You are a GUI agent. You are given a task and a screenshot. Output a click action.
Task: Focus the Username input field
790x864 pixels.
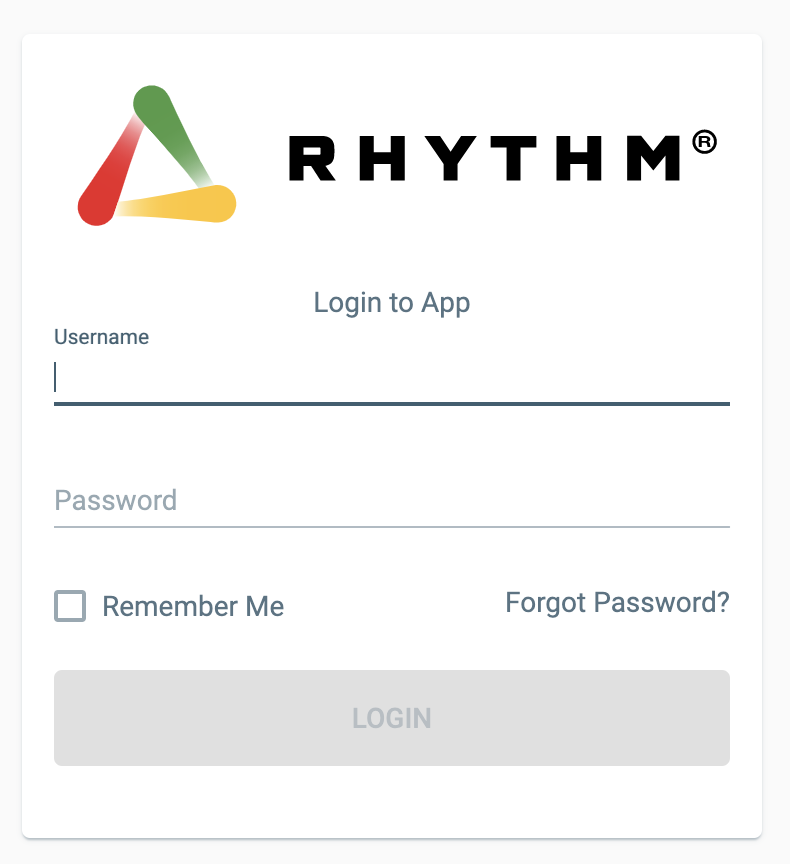tap(392, 378)
